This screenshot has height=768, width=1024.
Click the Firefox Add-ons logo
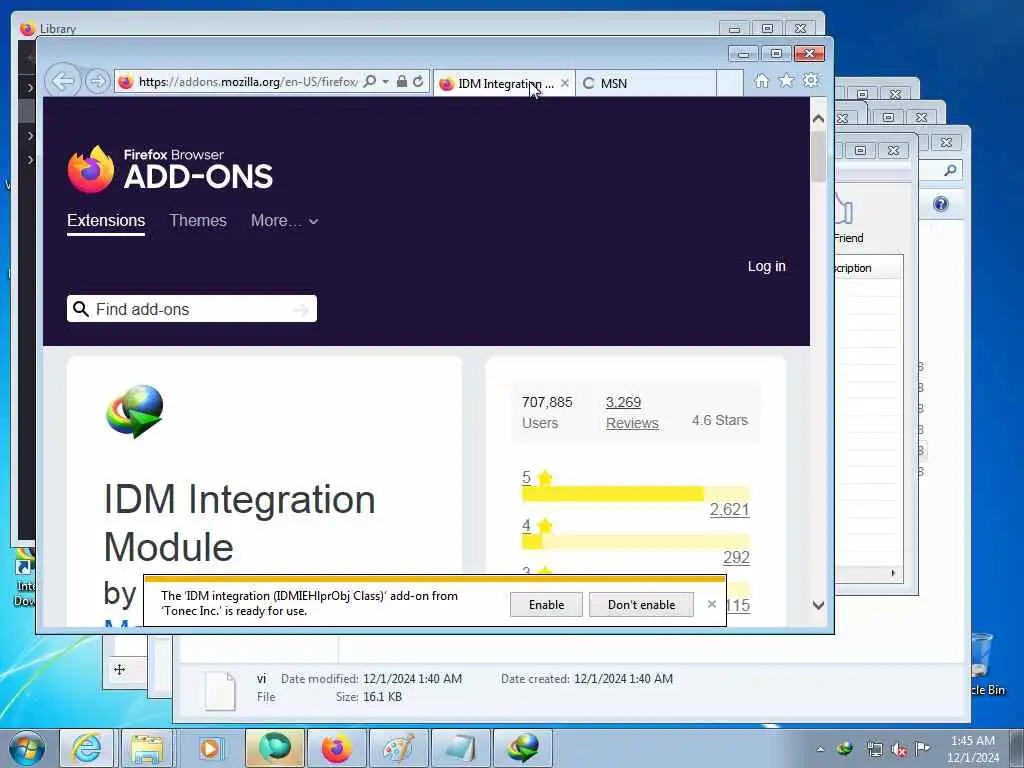tap(170, 169)
